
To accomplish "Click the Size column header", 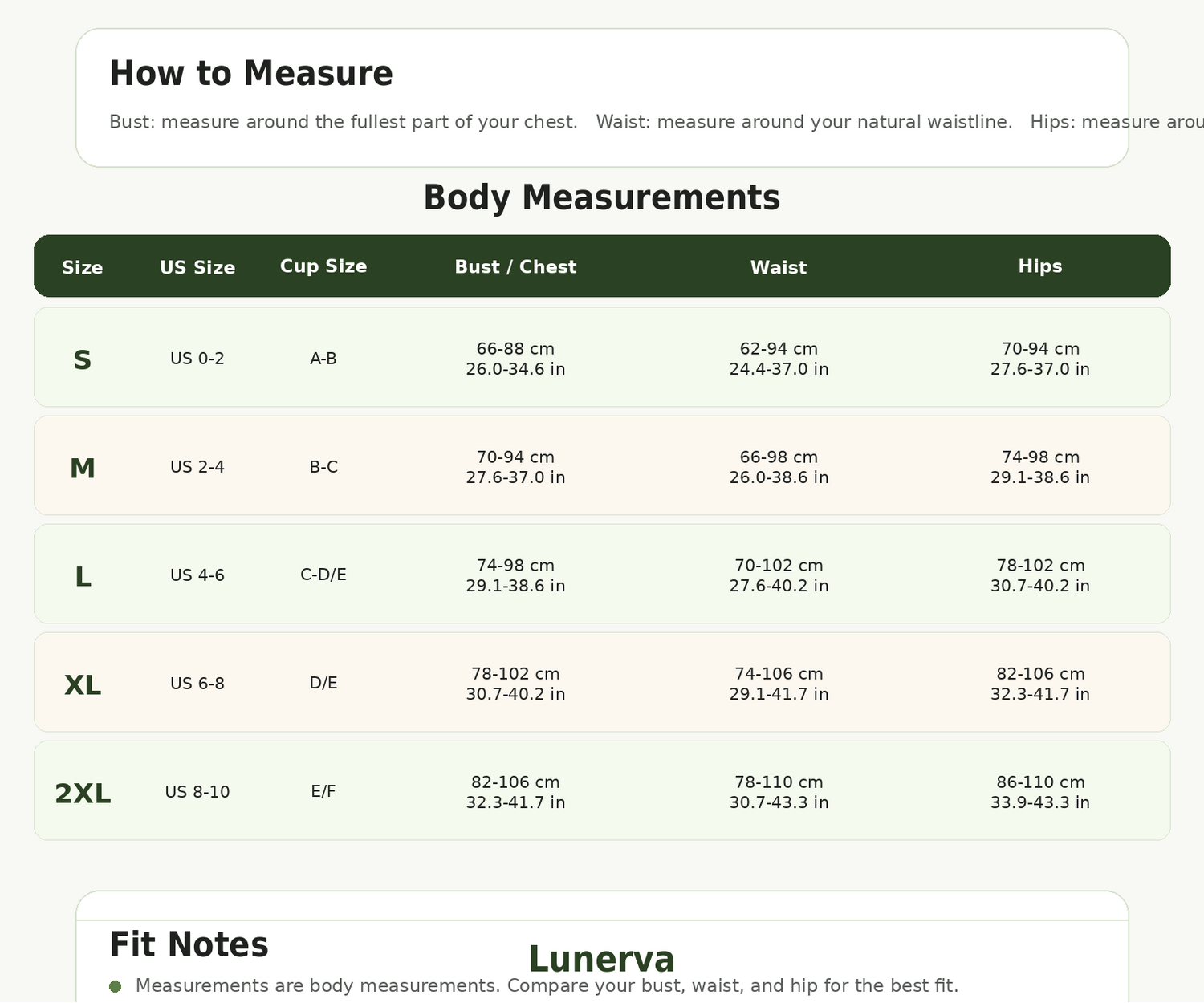I will click(83, 268).
